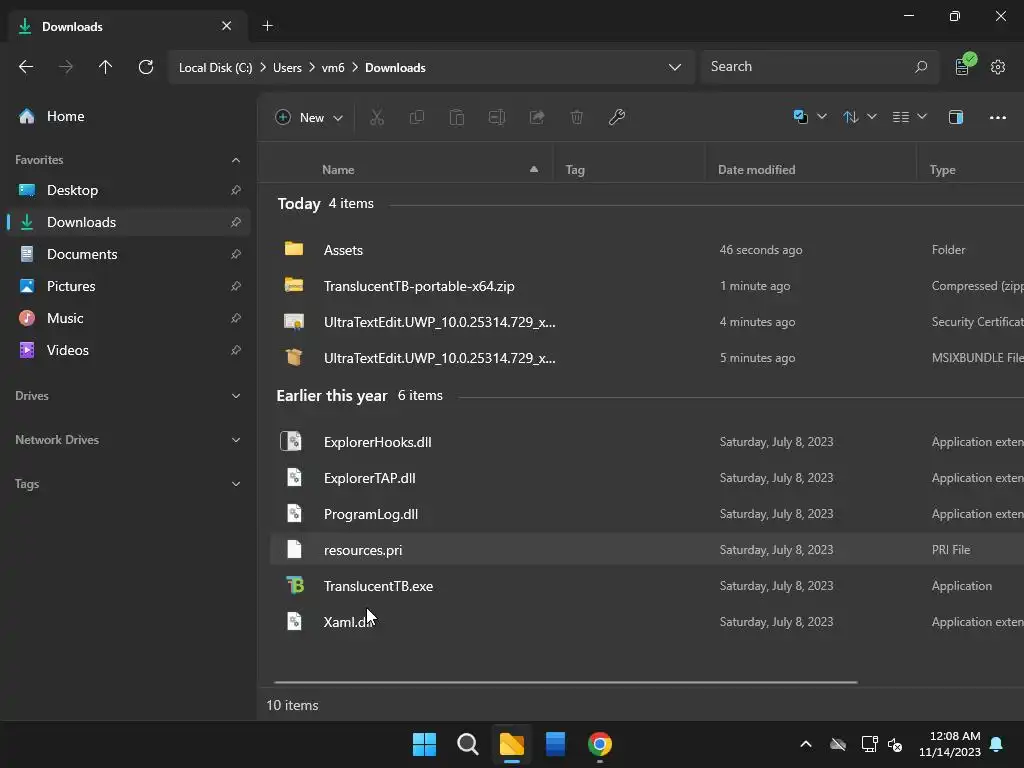
Task: Open the three-dot more options menu
Action: click(997, 118)
